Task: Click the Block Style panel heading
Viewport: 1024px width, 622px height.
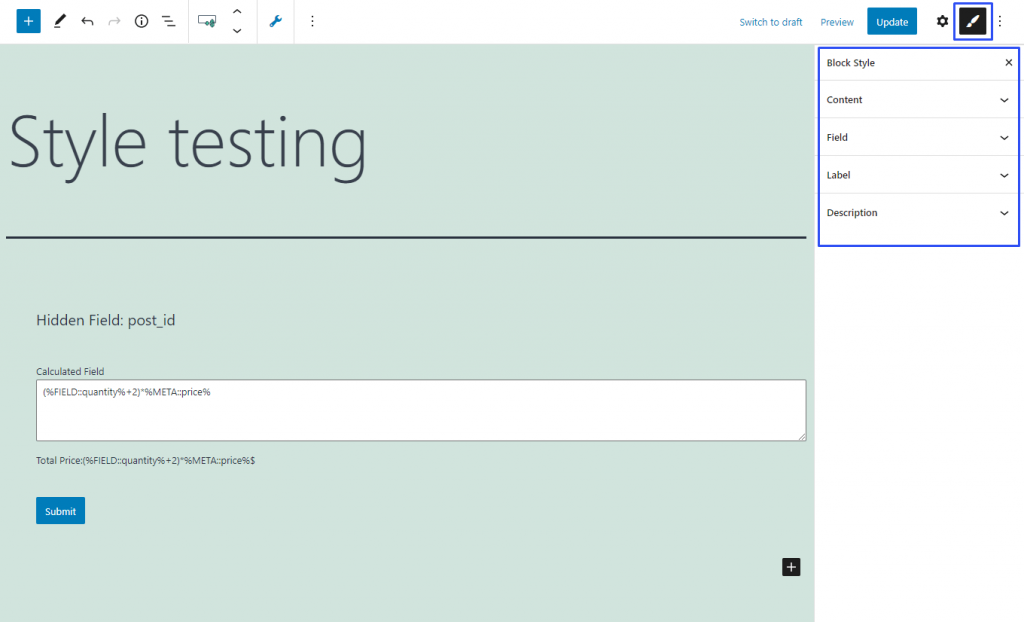Action: [x=850, y=63]
